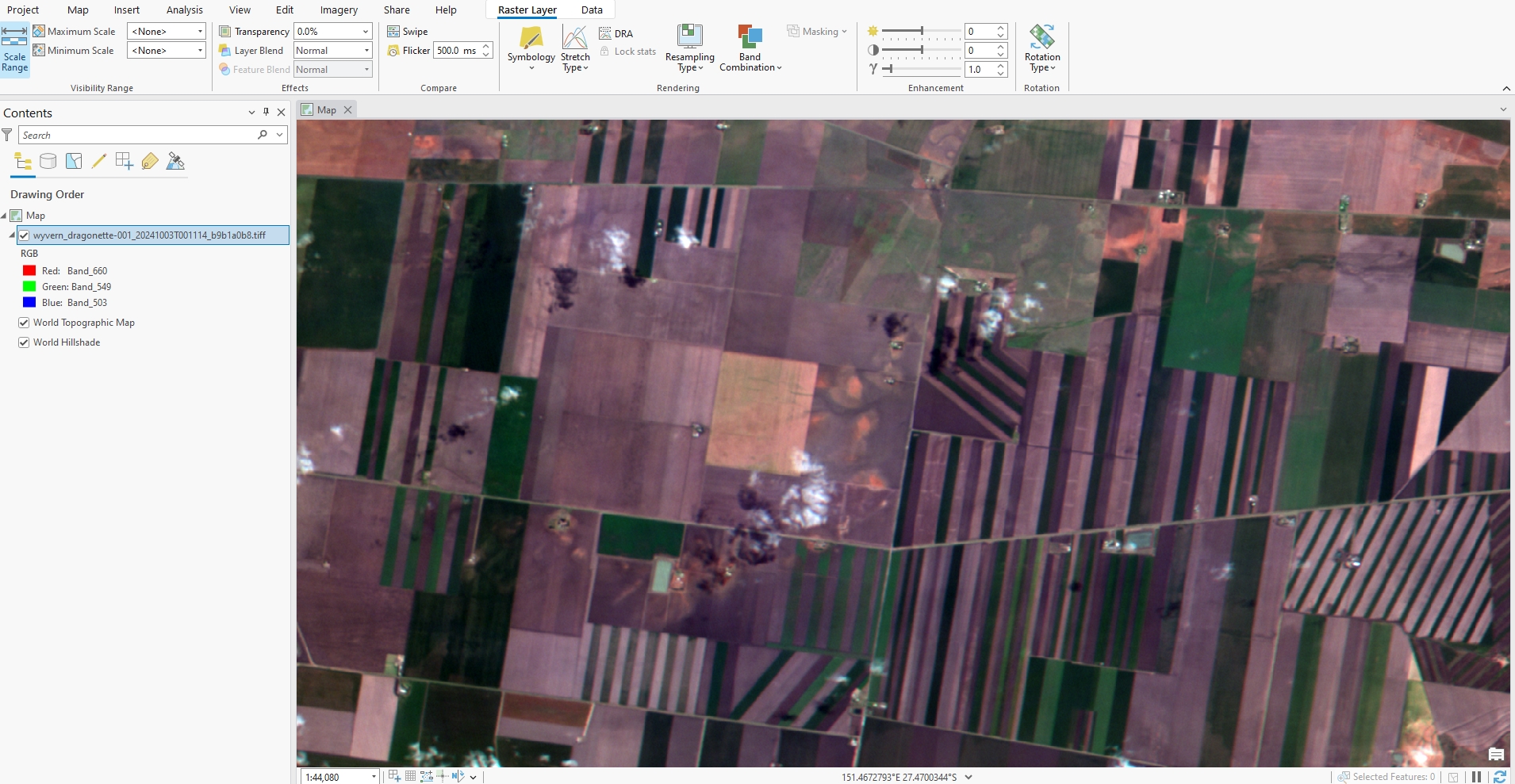Switch to the Analysis ribbon tab

184,10
